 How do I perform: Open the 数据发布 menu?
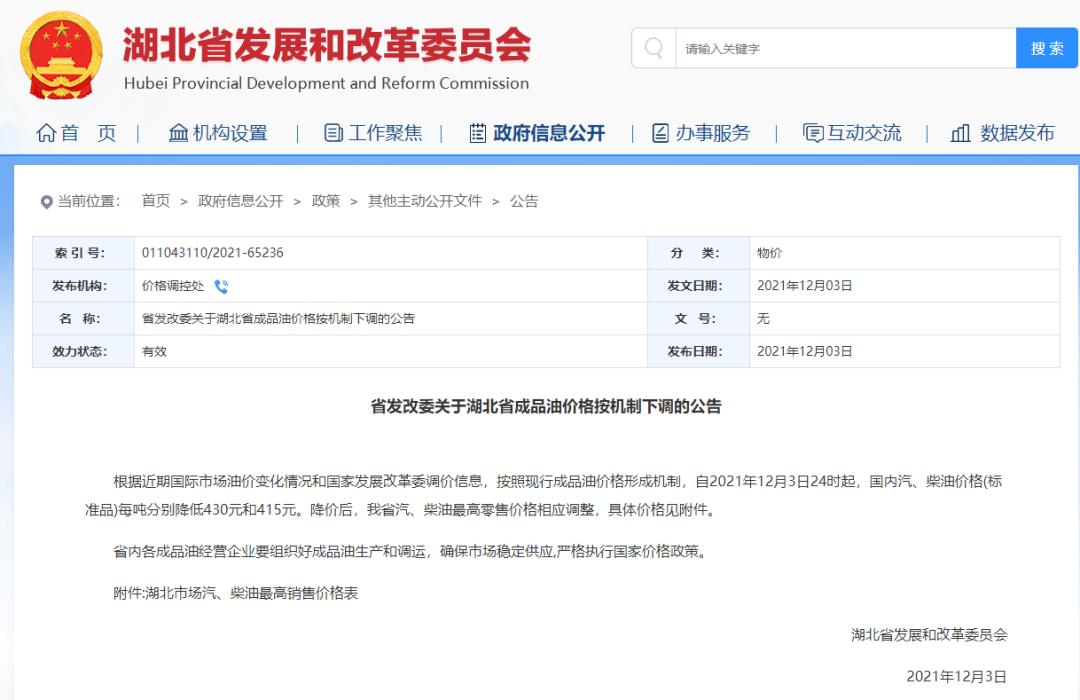(x=1017, y=133)
